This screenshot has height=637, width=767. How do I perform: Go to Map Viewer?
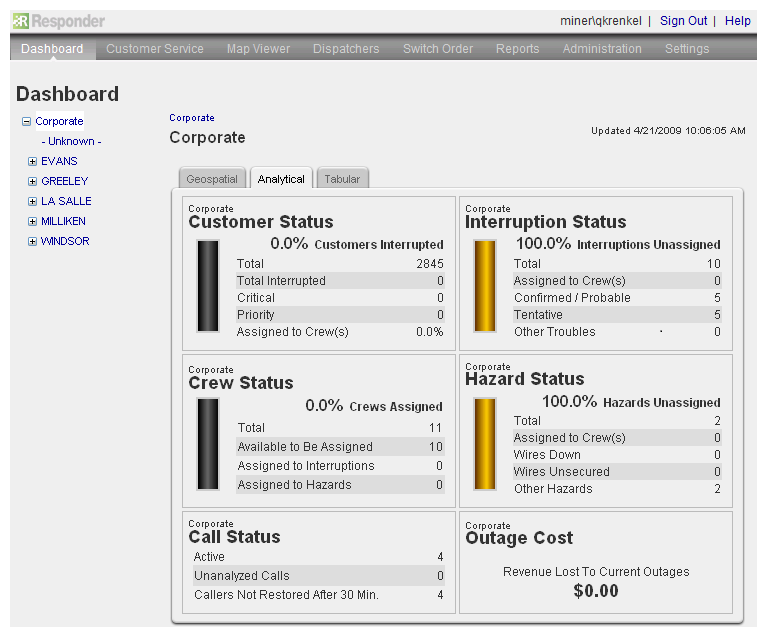258,48
